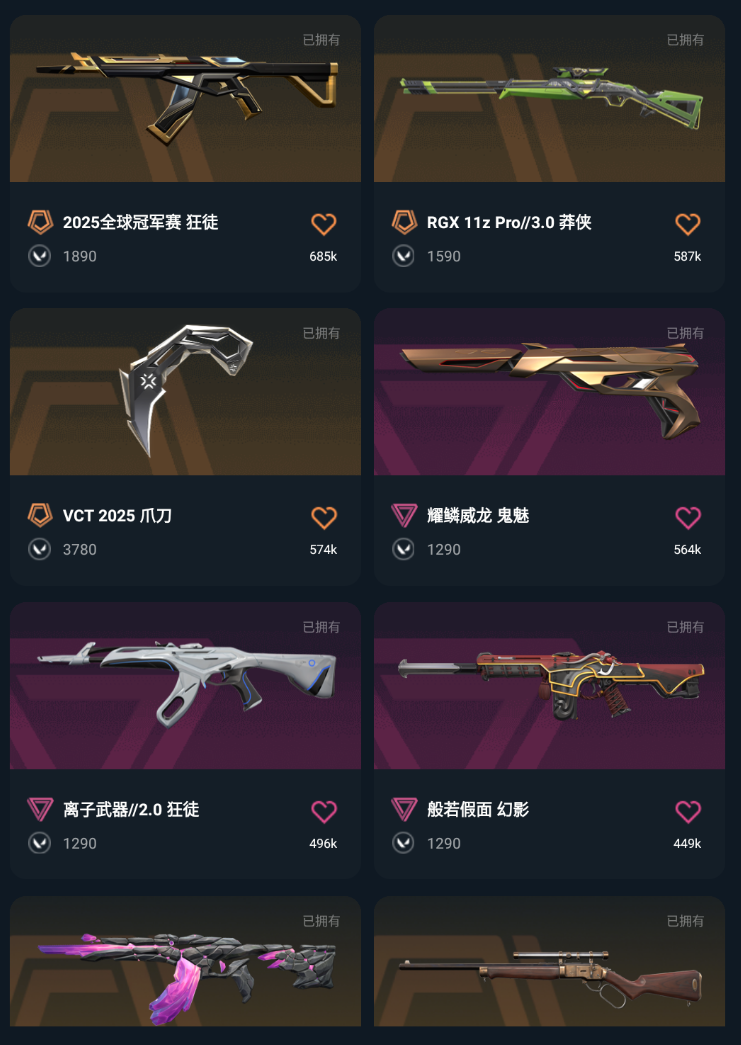The image size is (741, 1045).
Task: Open the green RGX Outlaw skin image
Action: click(x=549, y=99)
